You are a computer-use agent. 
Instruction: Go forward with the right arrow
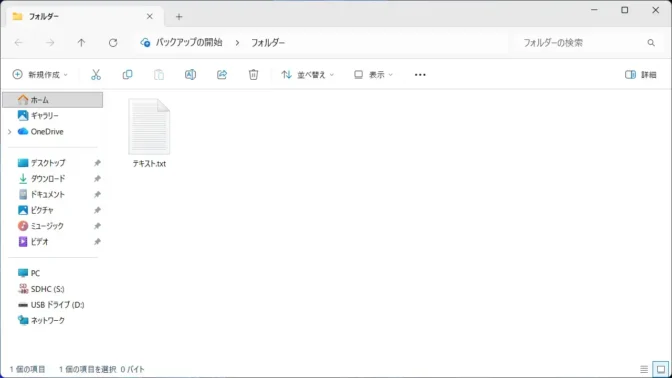(50, 42)
